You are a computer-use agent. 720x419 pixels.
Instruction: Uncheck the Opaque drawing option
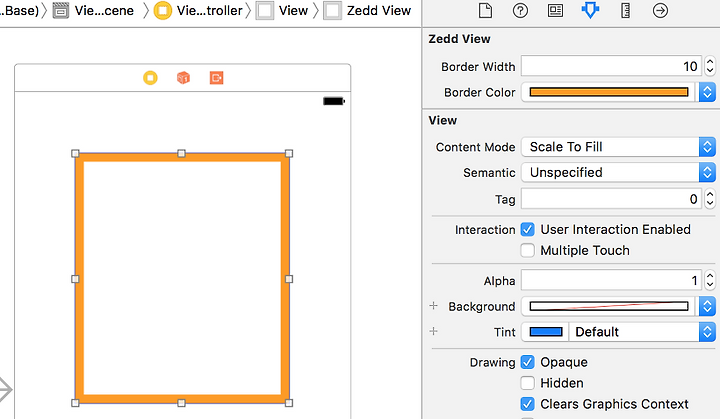(x=528, y=362)
